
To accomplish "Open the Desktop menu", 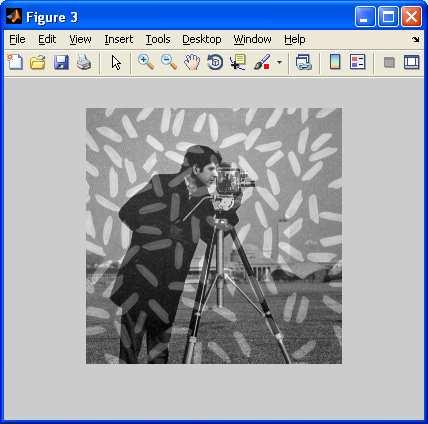I will (x=202, y=39).
